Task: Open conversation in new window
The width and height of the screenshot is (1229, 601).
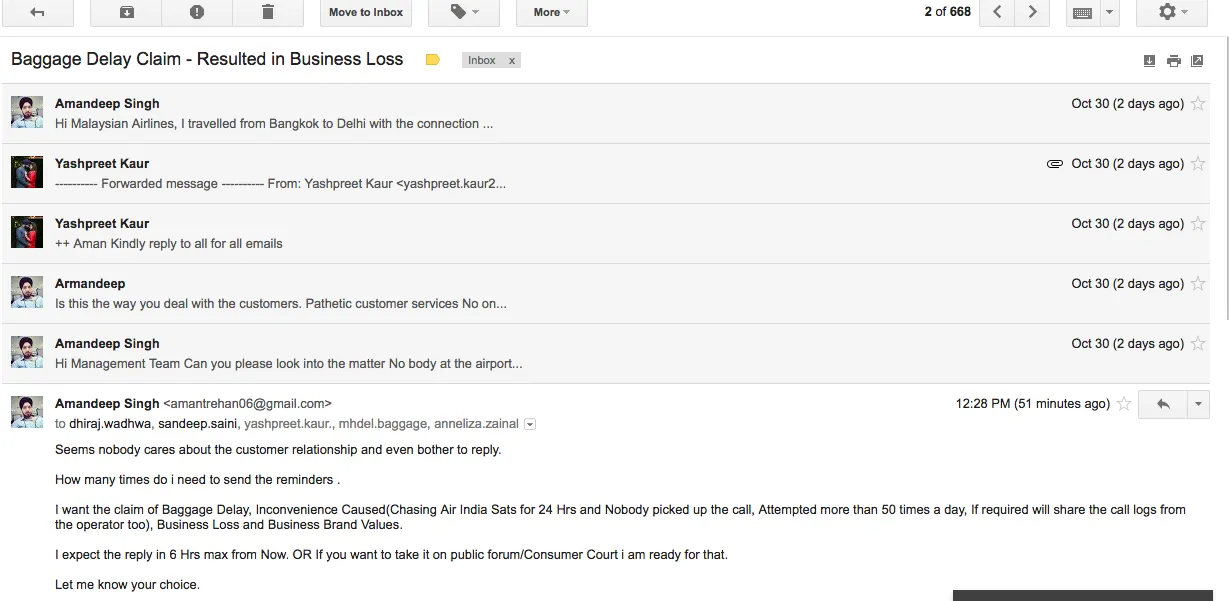Action: pyautogui.click(x=1197, y=61)
